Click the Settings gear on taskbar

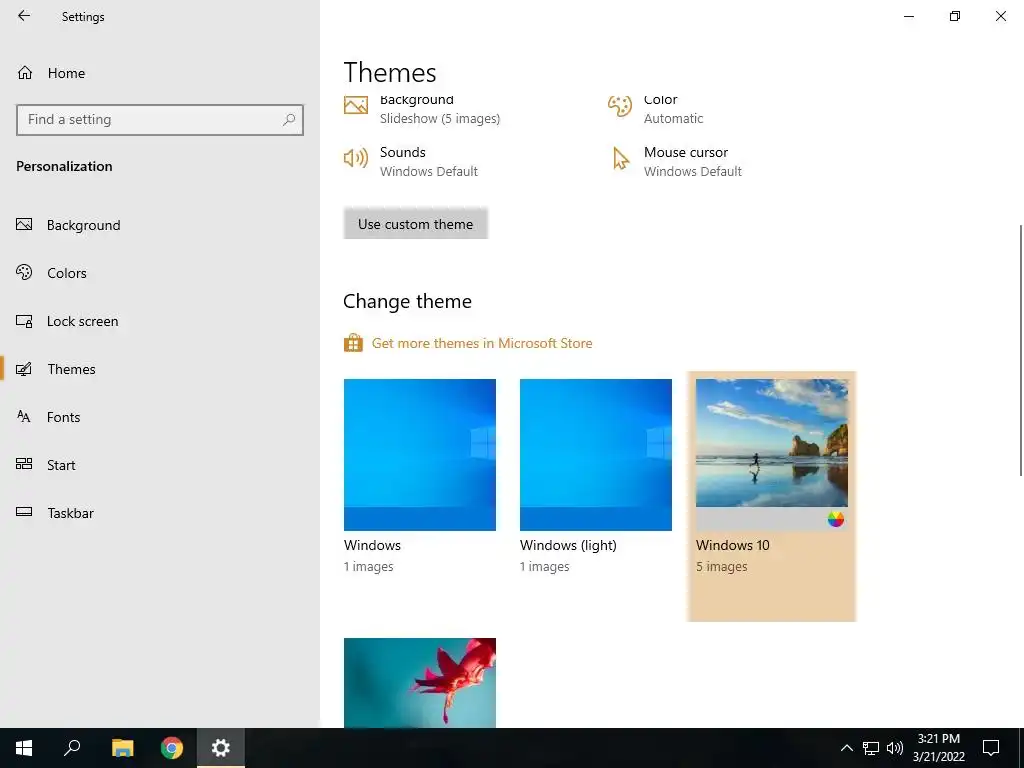pyautogui.click(x=221, y=748)
